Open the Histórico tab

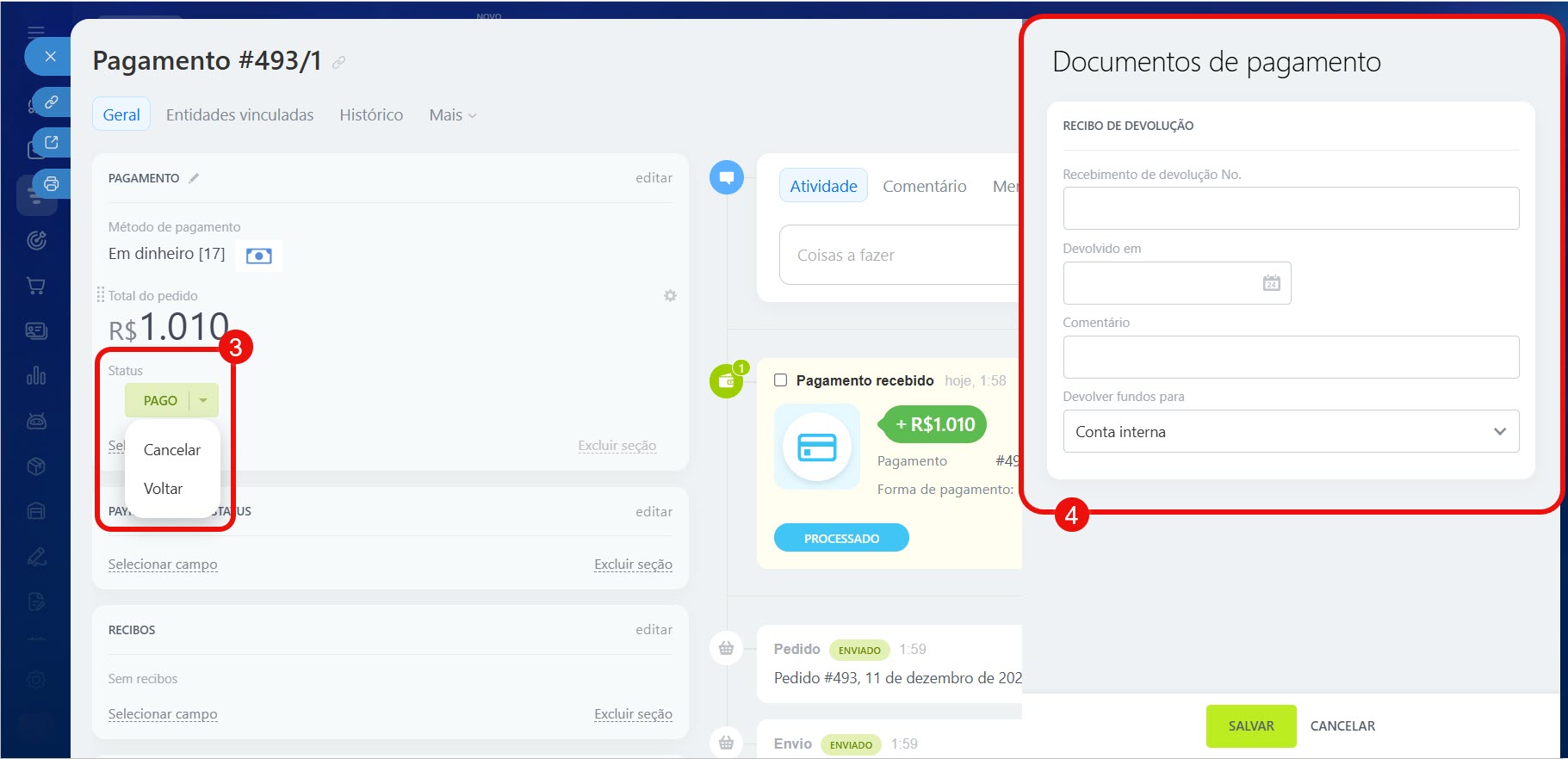coord(371,115)
